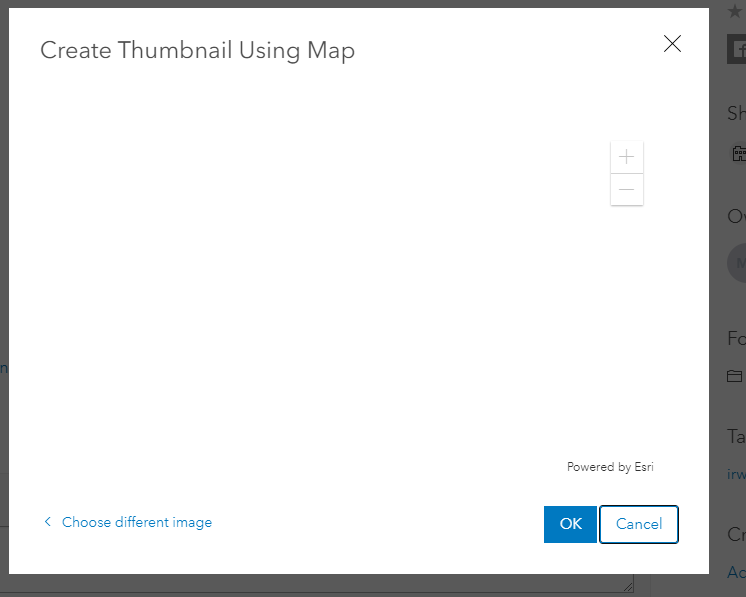Open the blue "Ac" link at bottom right
Image resolution: width=746 pixels, height=597 pixels.
(736, 572)
